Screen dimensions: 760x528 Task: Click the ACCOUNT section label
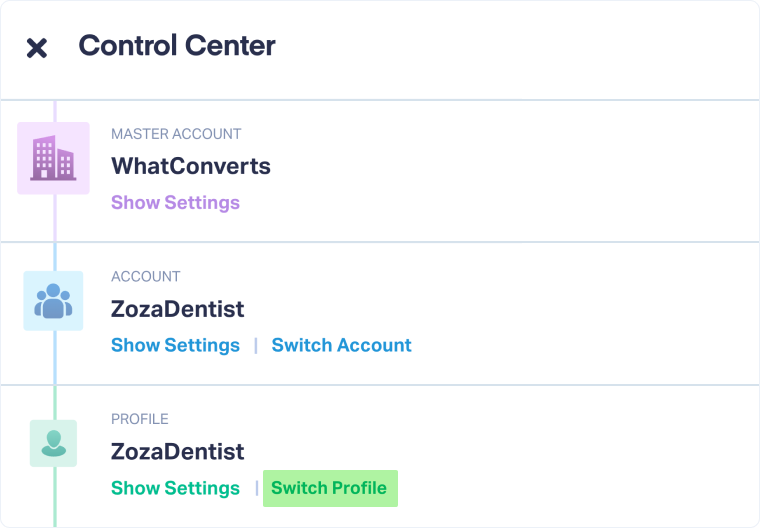coord(146,277)
